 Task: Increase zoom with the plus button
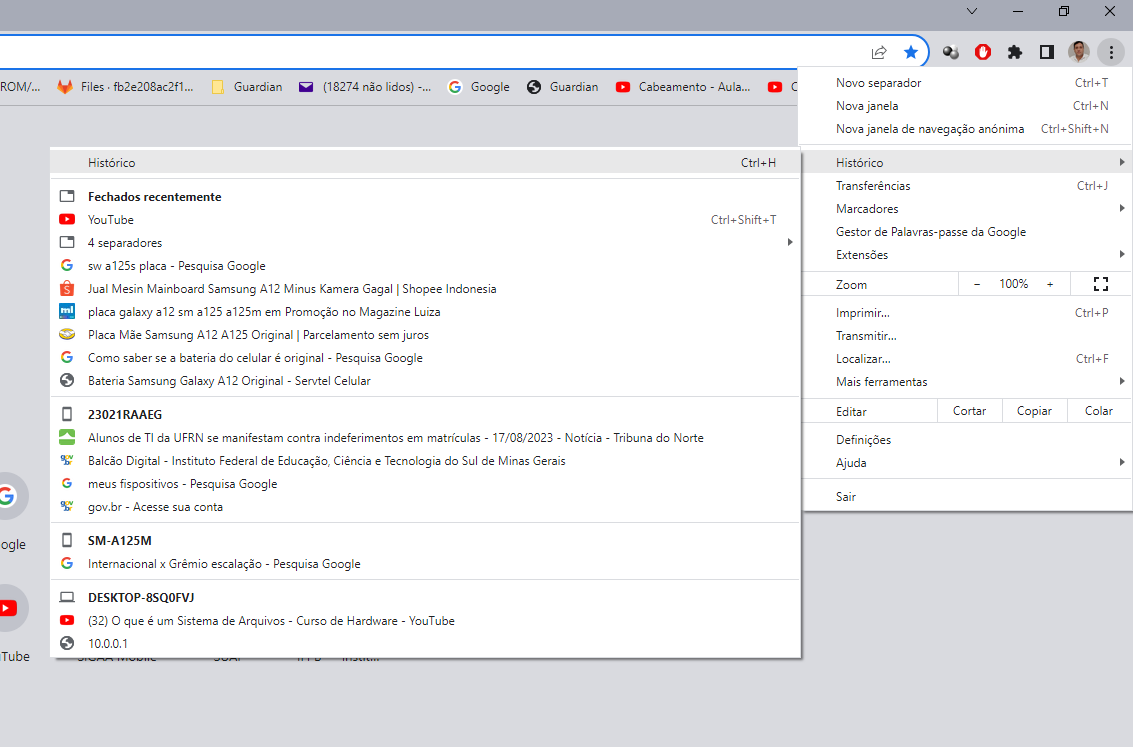coord(1050,284)
